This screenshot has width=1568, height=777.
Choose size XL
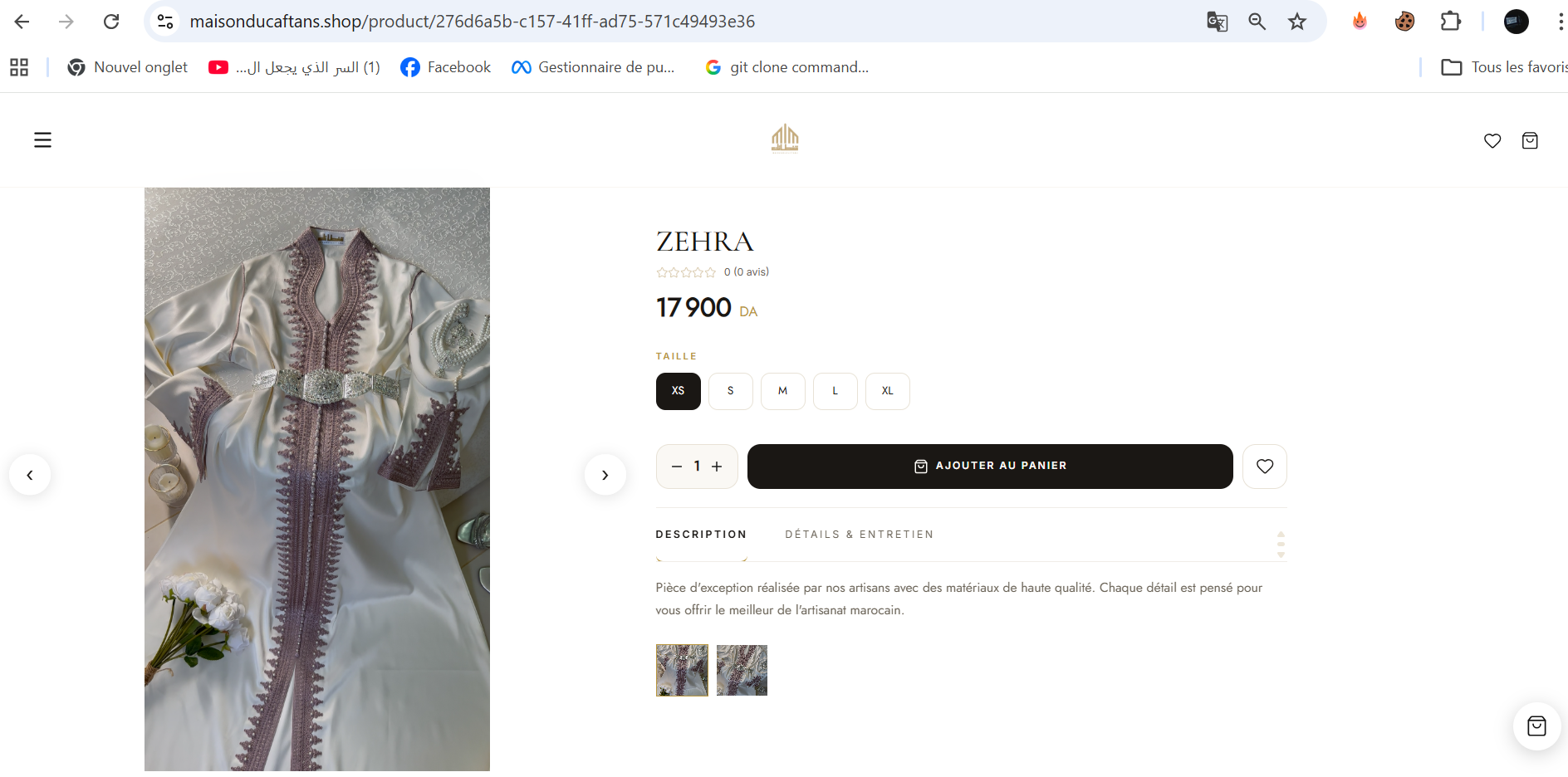pos(887,391)
